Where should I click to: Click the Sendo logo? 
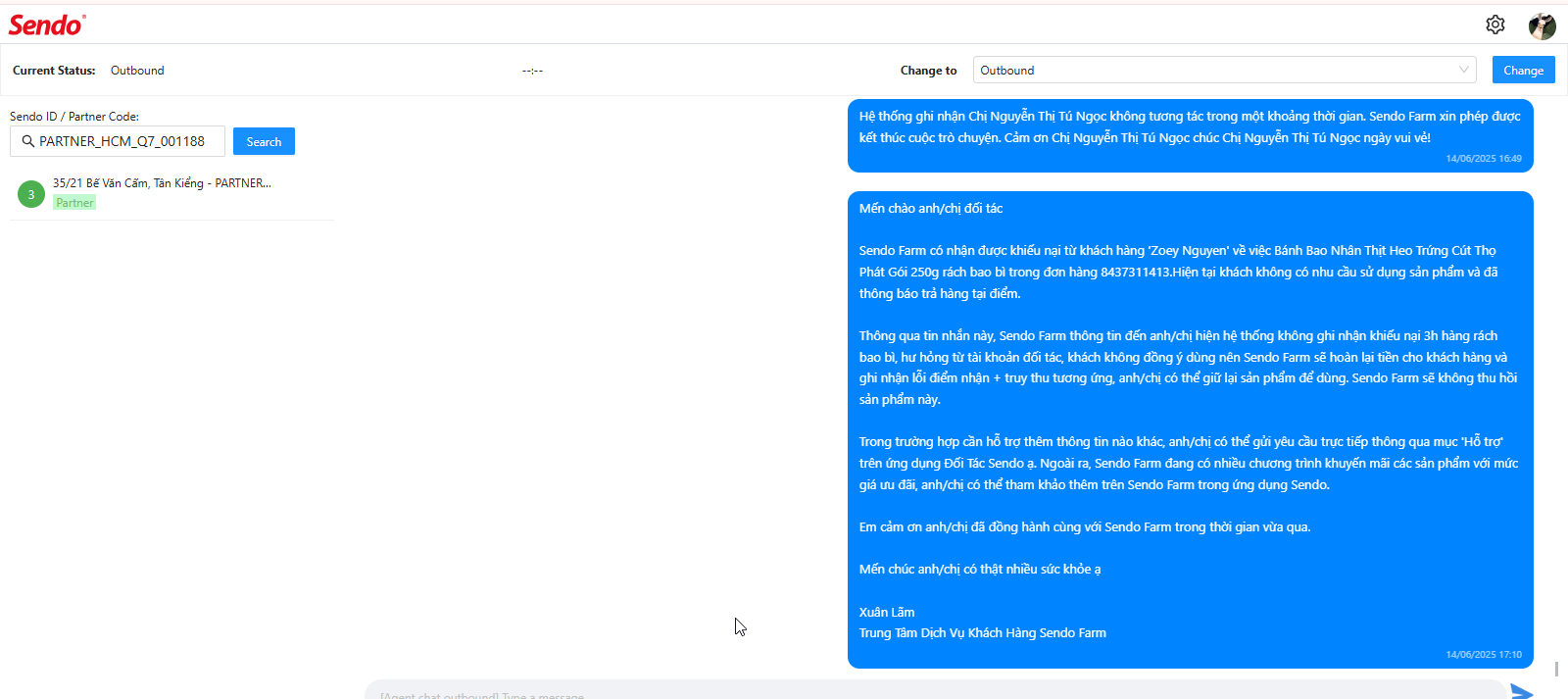(x=47, y=25)
